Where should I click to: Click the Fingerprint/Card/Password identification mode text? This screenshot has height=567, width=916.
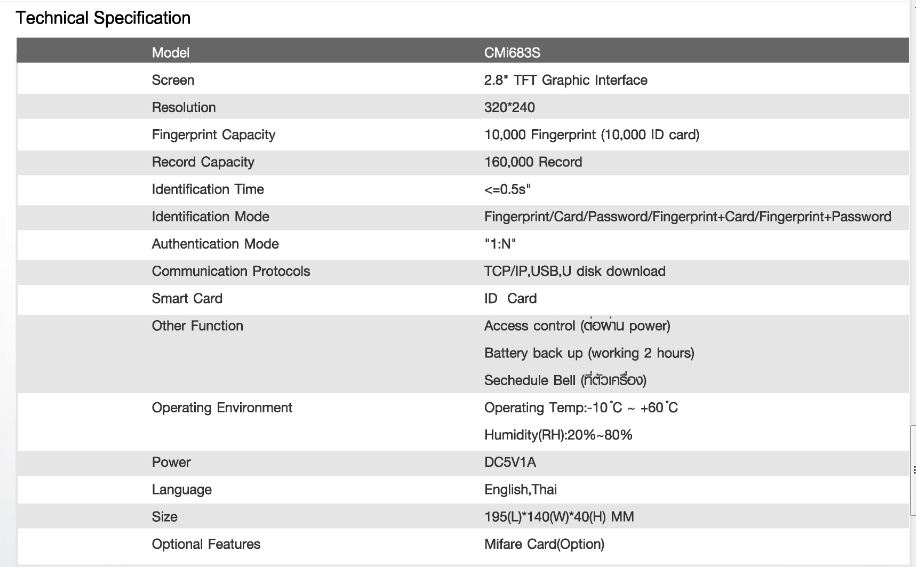click(x=687, y=216)
